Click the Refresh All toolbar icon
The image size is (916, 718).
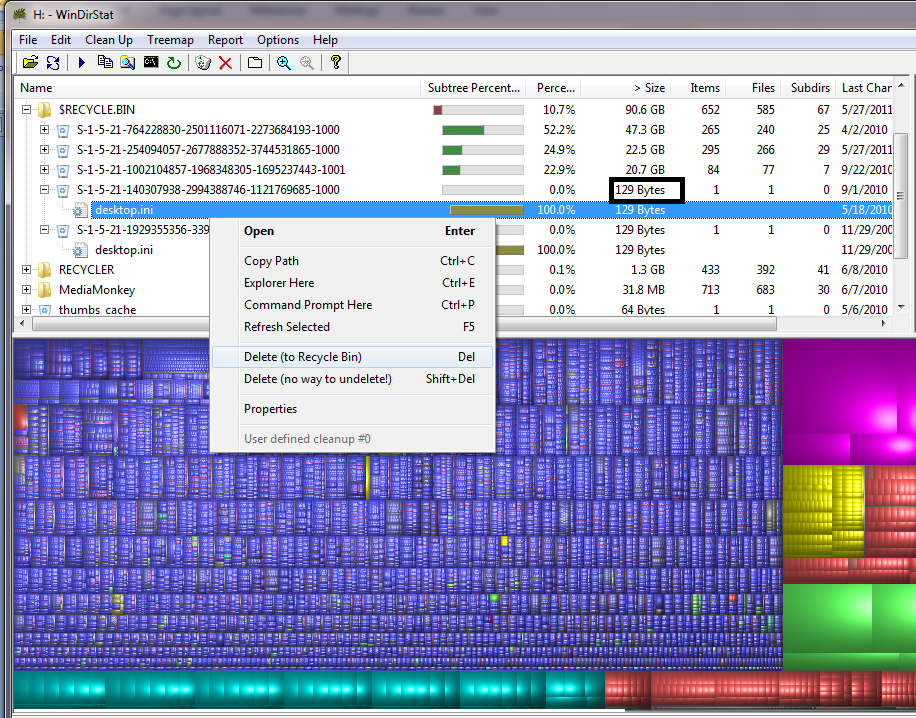click(x=53, y=62)
